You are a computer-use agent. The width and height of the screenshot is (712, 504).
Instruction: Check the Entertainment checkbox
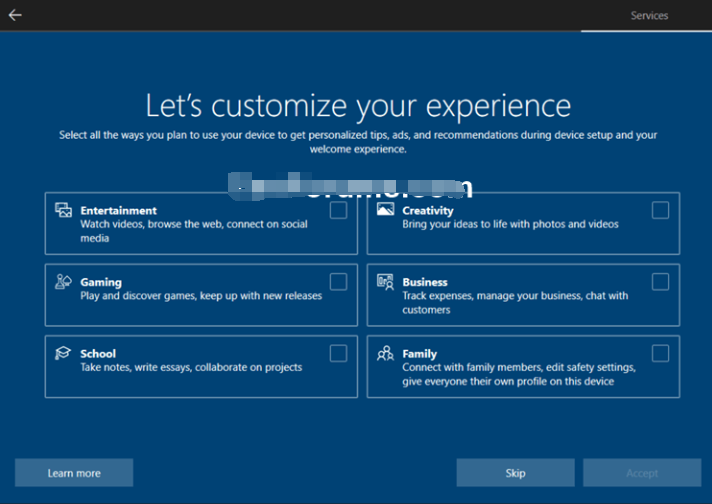pos(338,210)
